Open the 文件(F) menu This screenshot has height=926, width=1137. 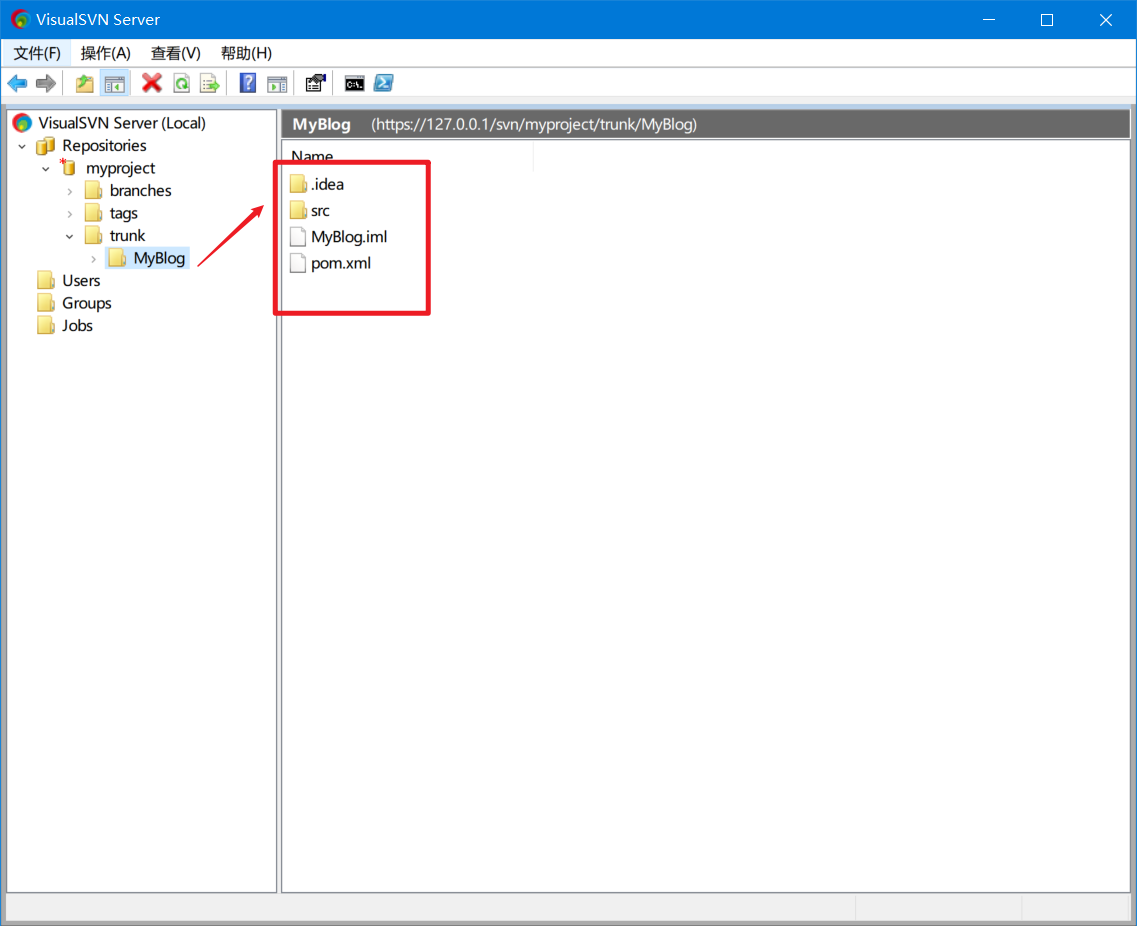pos(37,53)
